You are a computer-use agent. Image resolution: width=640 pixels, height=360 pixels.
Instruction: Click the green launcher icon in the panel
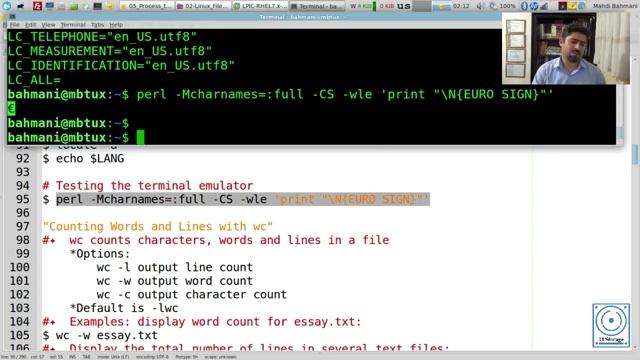click(74, 6)
